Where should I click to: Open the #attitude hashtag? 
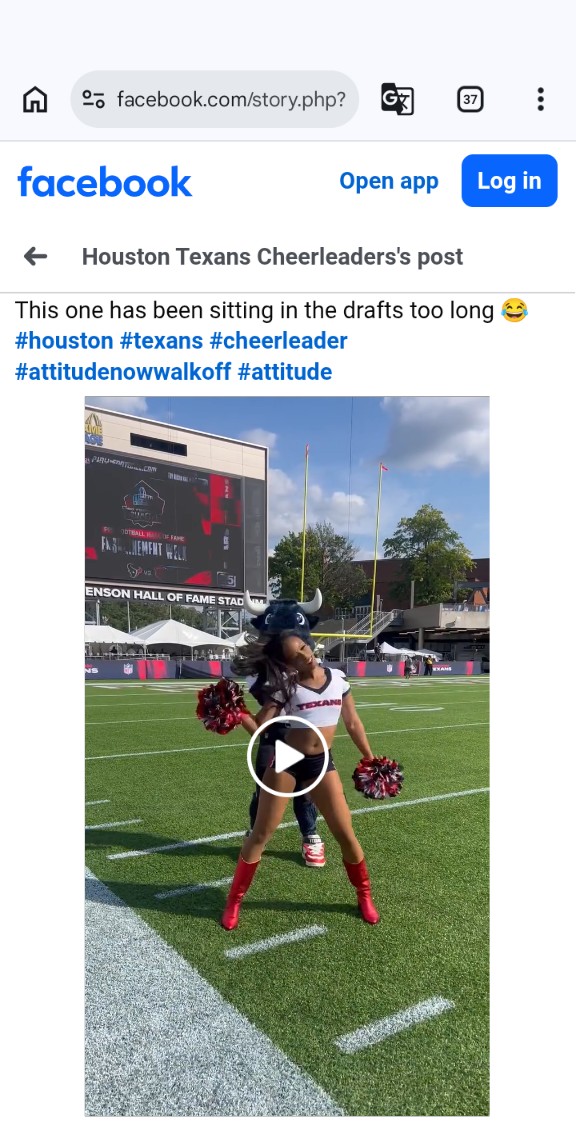click(285, 372)
